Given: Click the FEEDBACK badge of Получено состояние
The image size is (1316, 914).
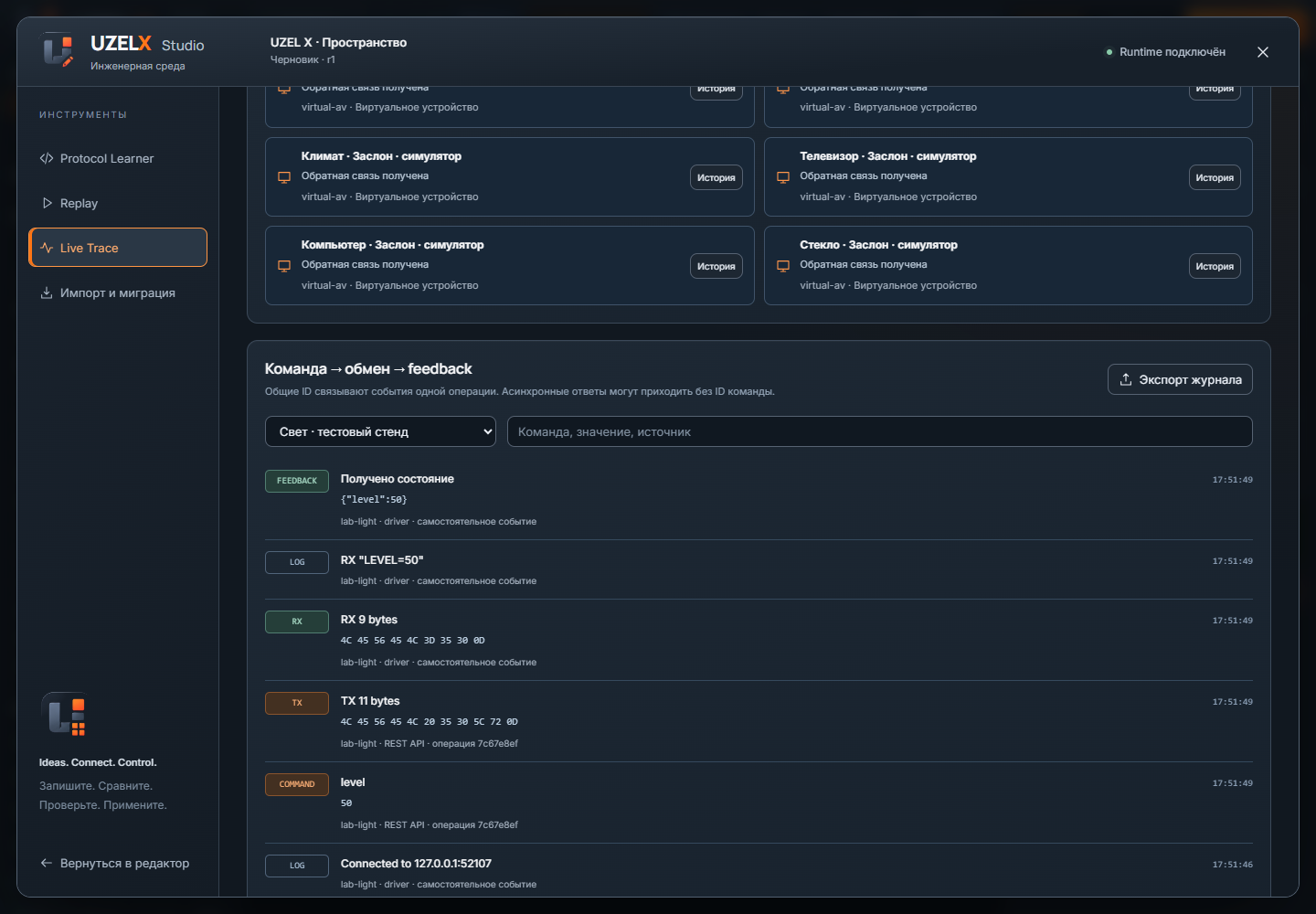Looking at the screenshot, I should [297, 481].
